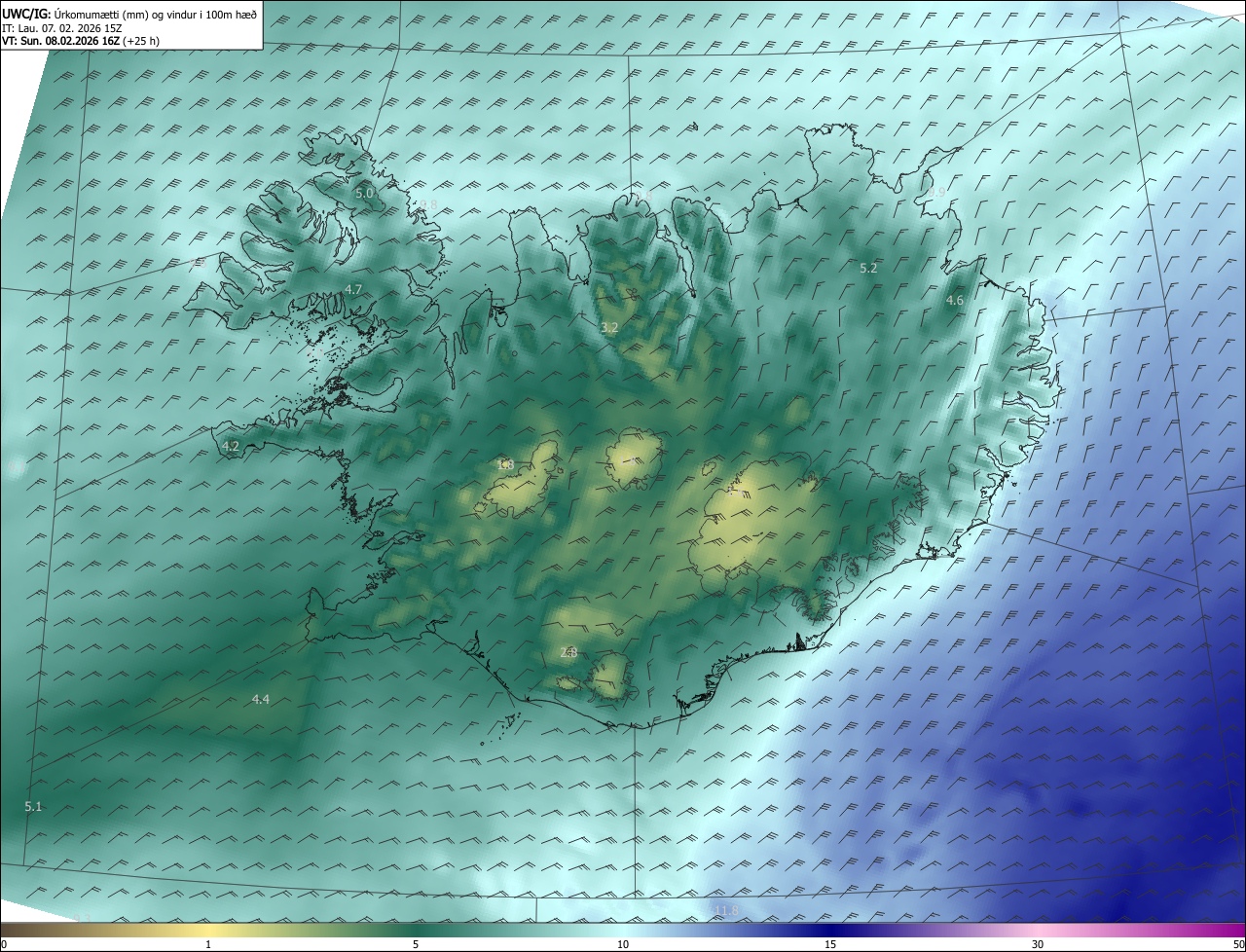The height and width of the screenshot is (952, 1246).
Task: Click the colorbar tick label 0
Action: click(4, 944)
